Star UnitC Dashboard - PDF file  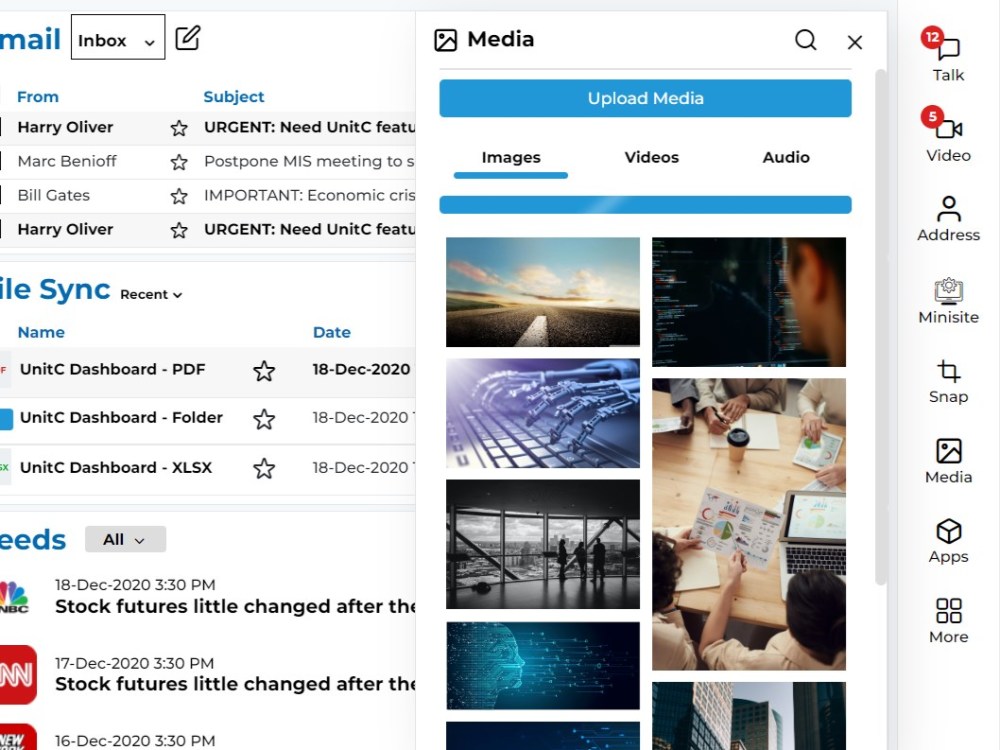(x=264, y=371)
